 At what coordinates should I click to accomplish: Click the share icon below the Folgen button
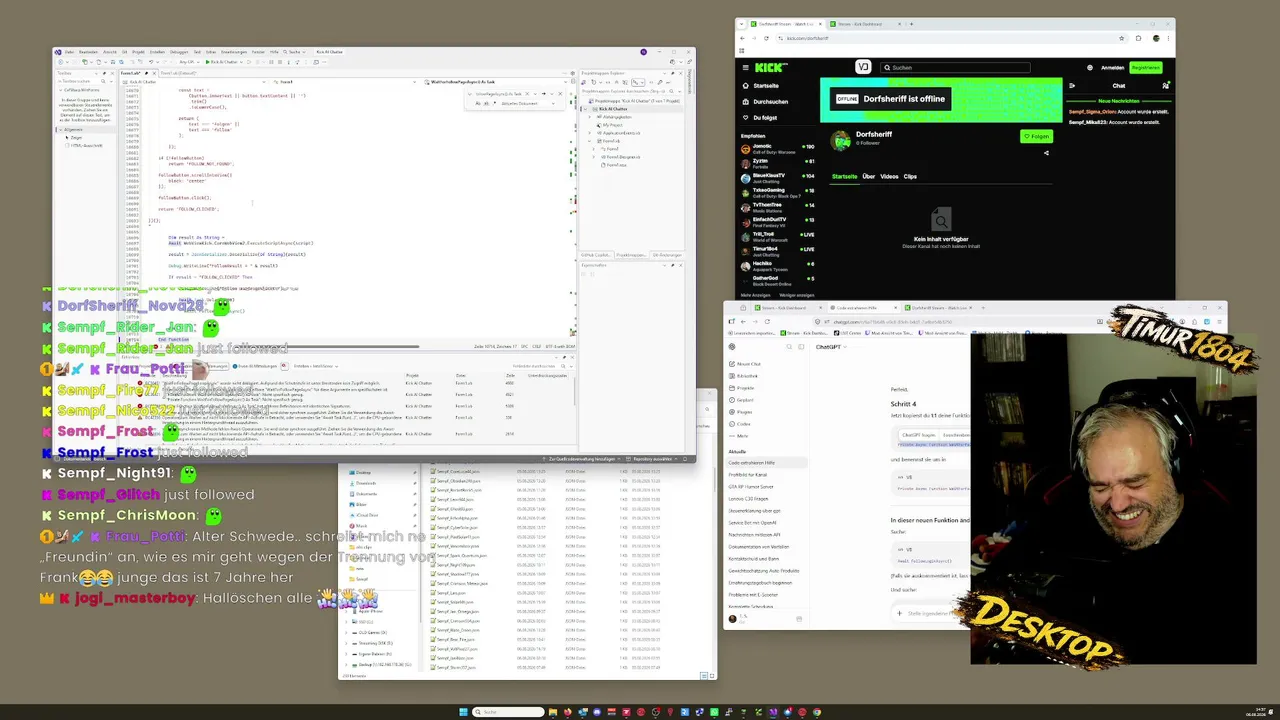point(1046,153)
